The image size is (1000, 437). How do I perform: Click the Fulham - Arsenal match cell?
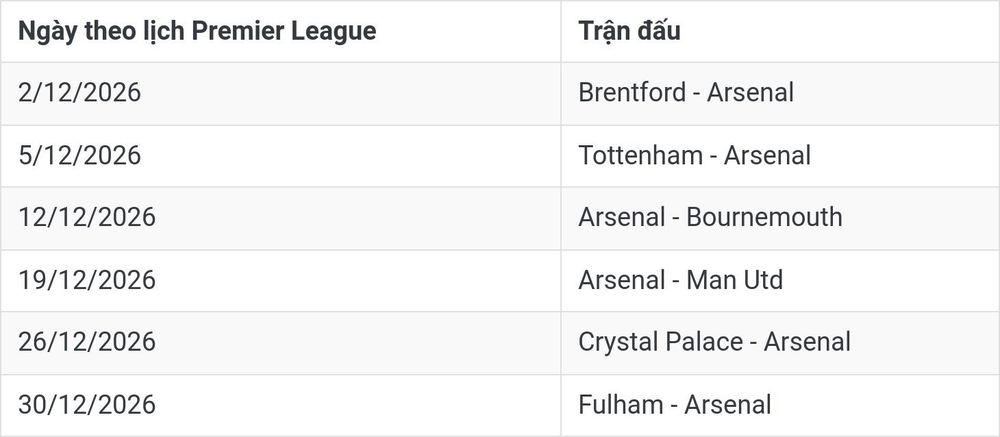click(780, 405)
